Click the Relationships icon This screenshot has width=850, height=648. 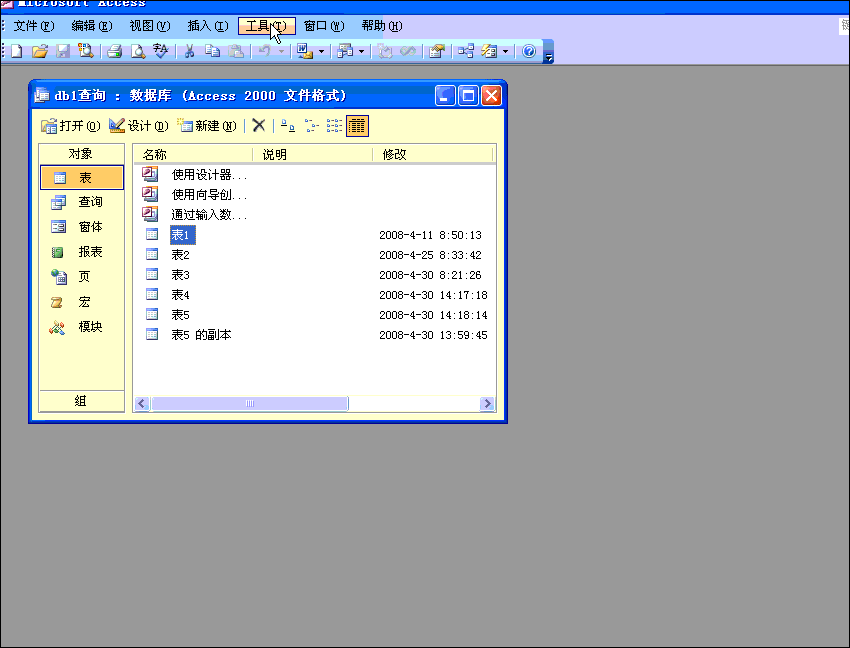pyautogui.click(x=466, y=52)
